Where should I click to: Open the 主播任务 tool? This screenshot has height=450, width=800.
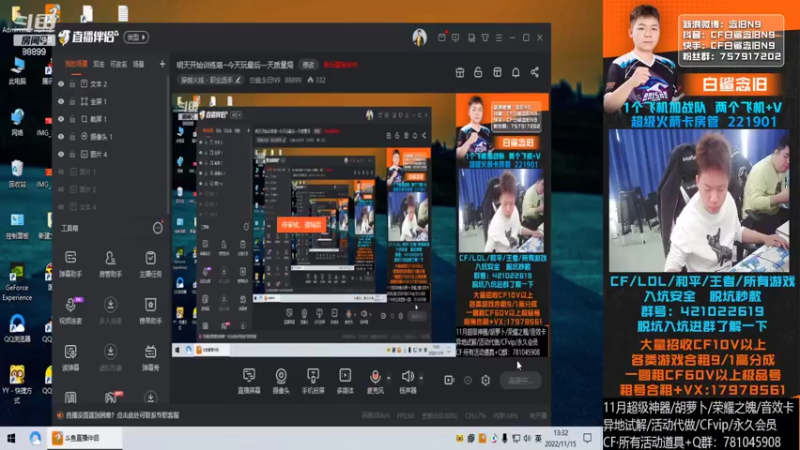point(151,264)
